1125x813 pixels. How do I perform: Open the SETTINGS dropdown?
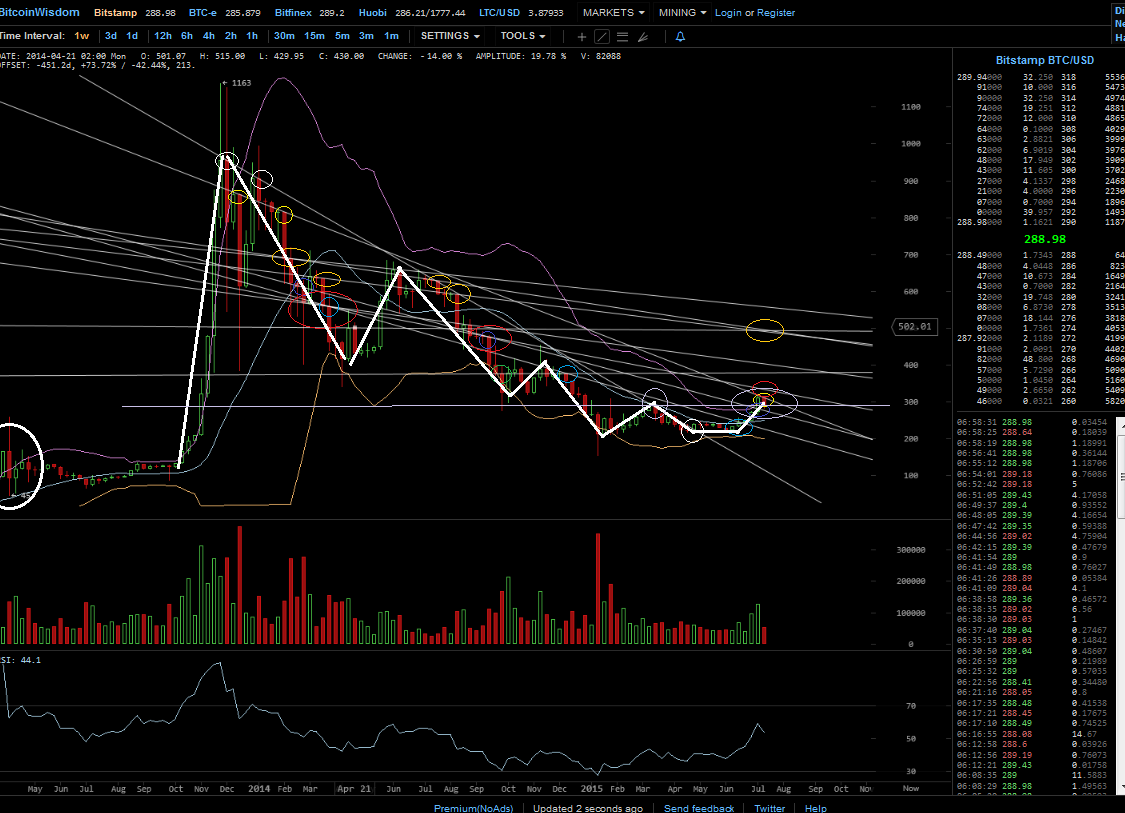pos(450,36)
